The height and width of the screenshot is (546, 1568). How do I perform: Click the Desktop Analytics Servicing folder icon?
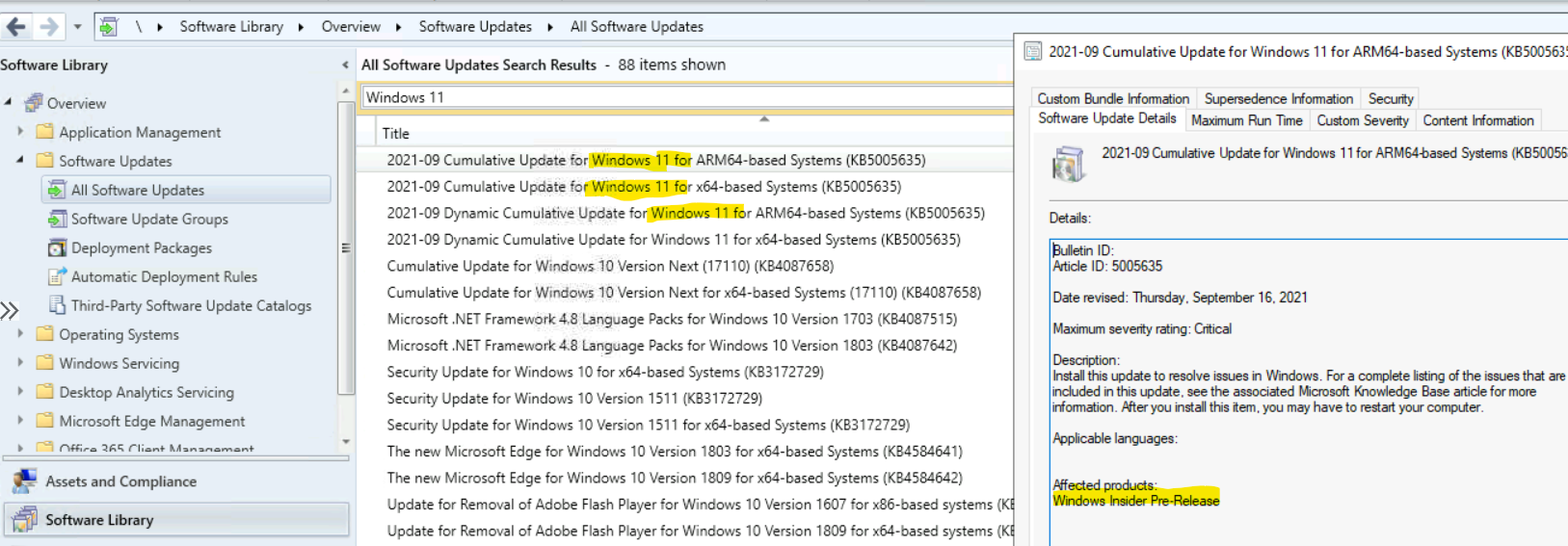point(44,392)
